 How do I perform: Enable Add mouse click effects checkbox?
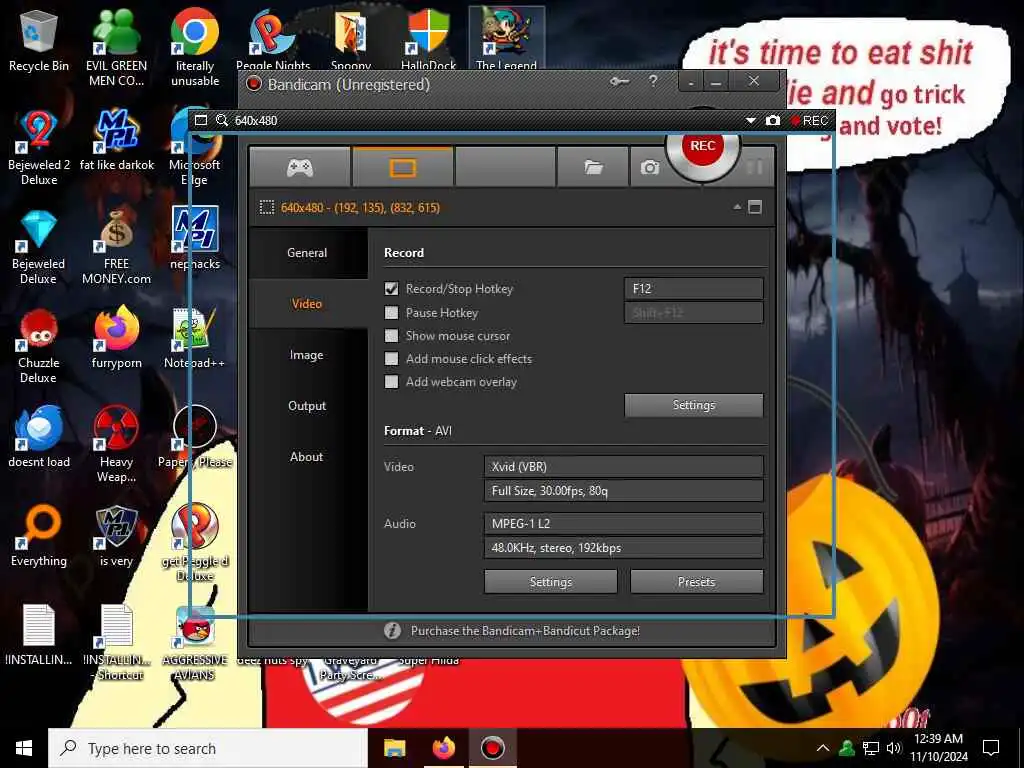(x=391, y=359)
